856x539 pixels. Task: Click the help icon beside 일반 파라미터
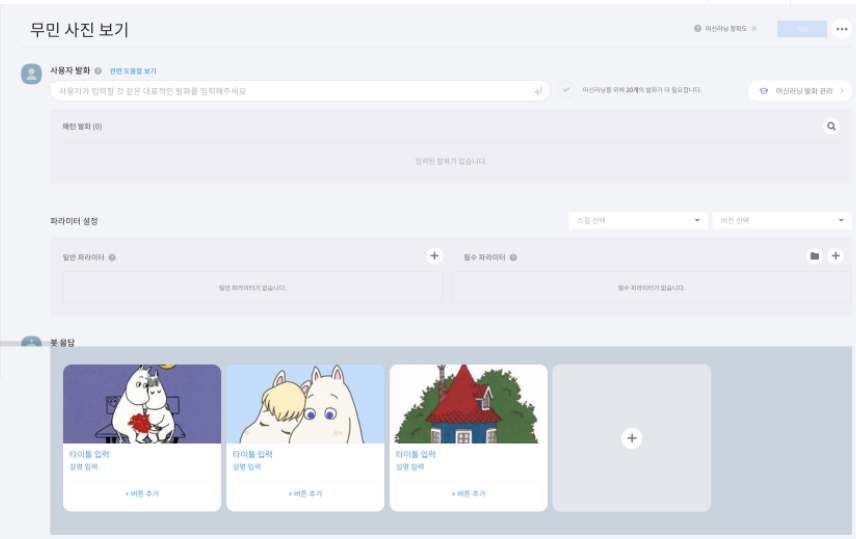click(112, 257)
